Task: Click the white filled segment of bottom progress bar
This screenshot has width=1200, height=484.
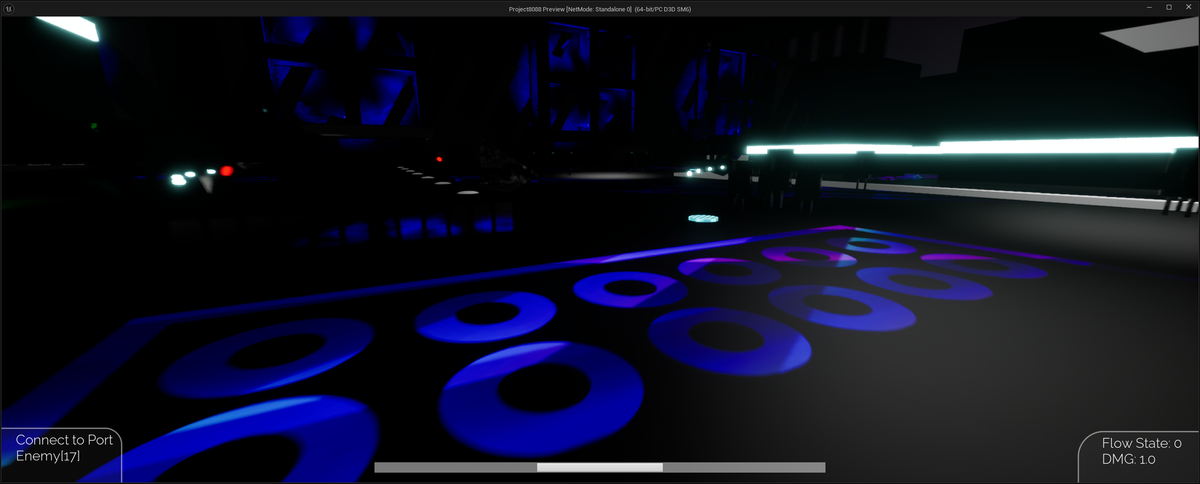Action: pyautogui.click(x=600, y=467)
